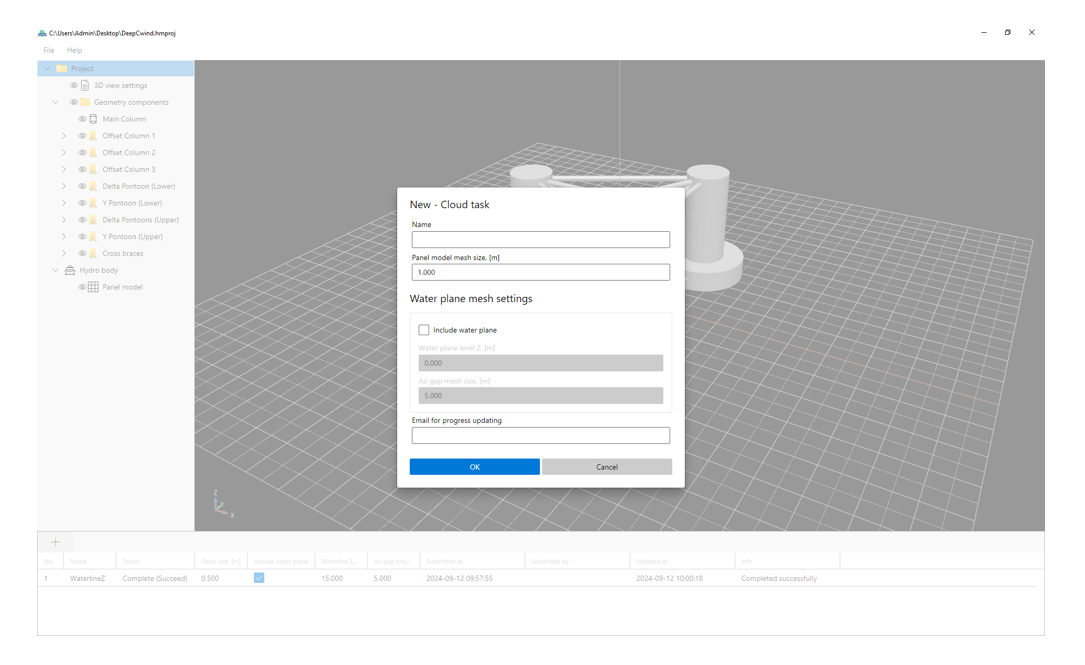Collapse the Hydro body node
Viewport: 1085px width, 665px height.
[x=55, y=270]
